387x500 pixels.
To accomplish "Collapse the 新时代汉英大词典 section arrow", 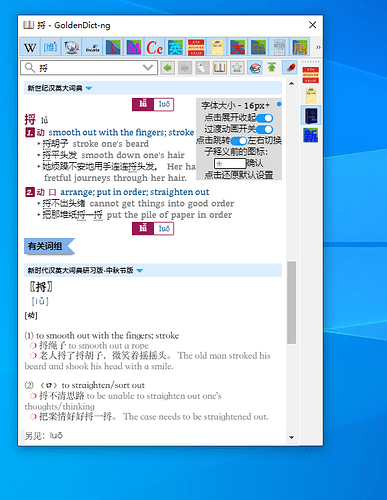I will [x=140, y=270].
